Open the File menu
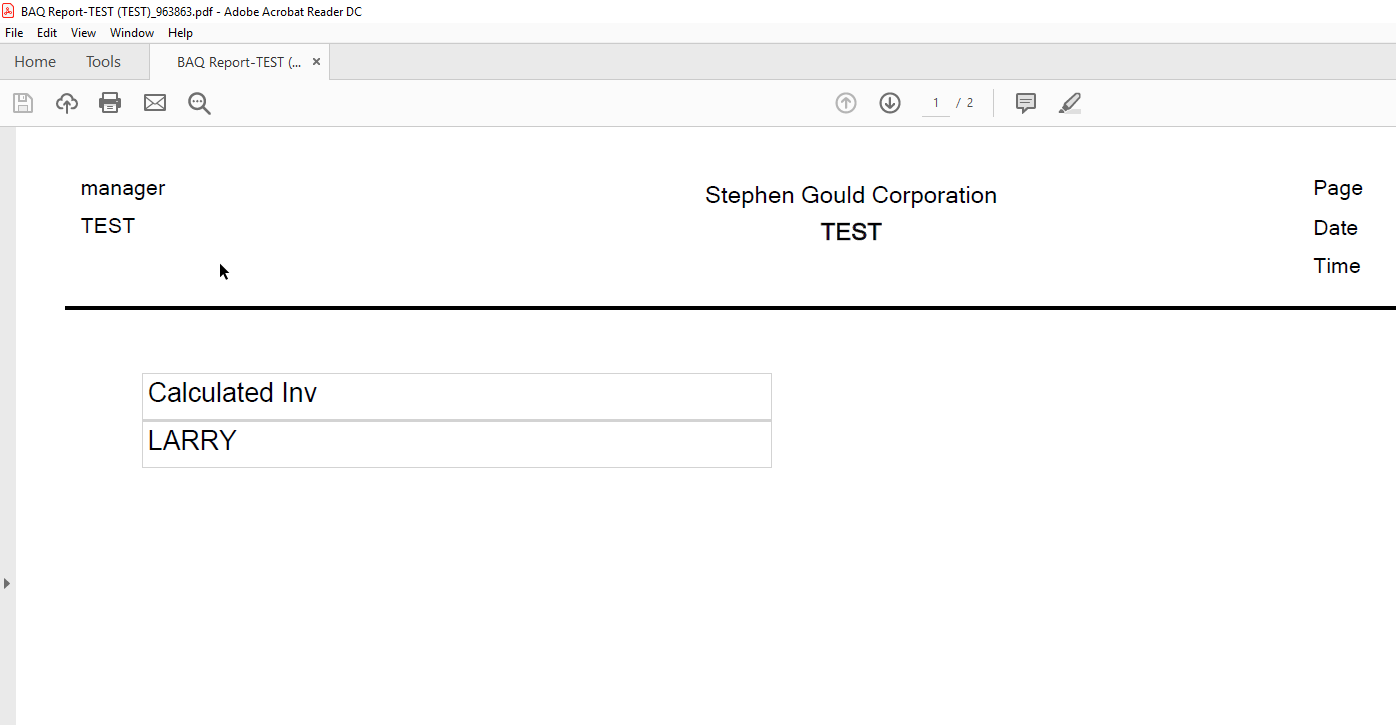The width and height of the screenshot is (1396, 725). 14,33
